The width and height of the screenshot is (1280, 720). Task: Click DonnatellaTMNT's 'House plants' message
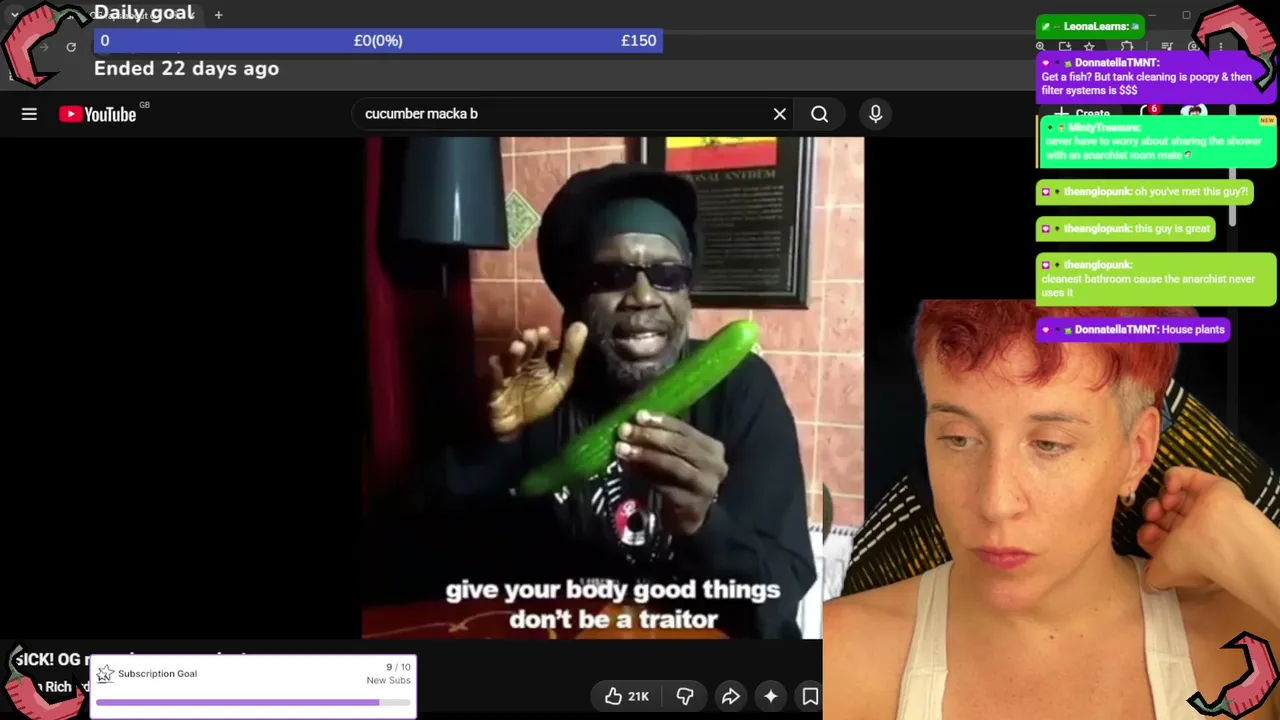[x=1133, y=330]
